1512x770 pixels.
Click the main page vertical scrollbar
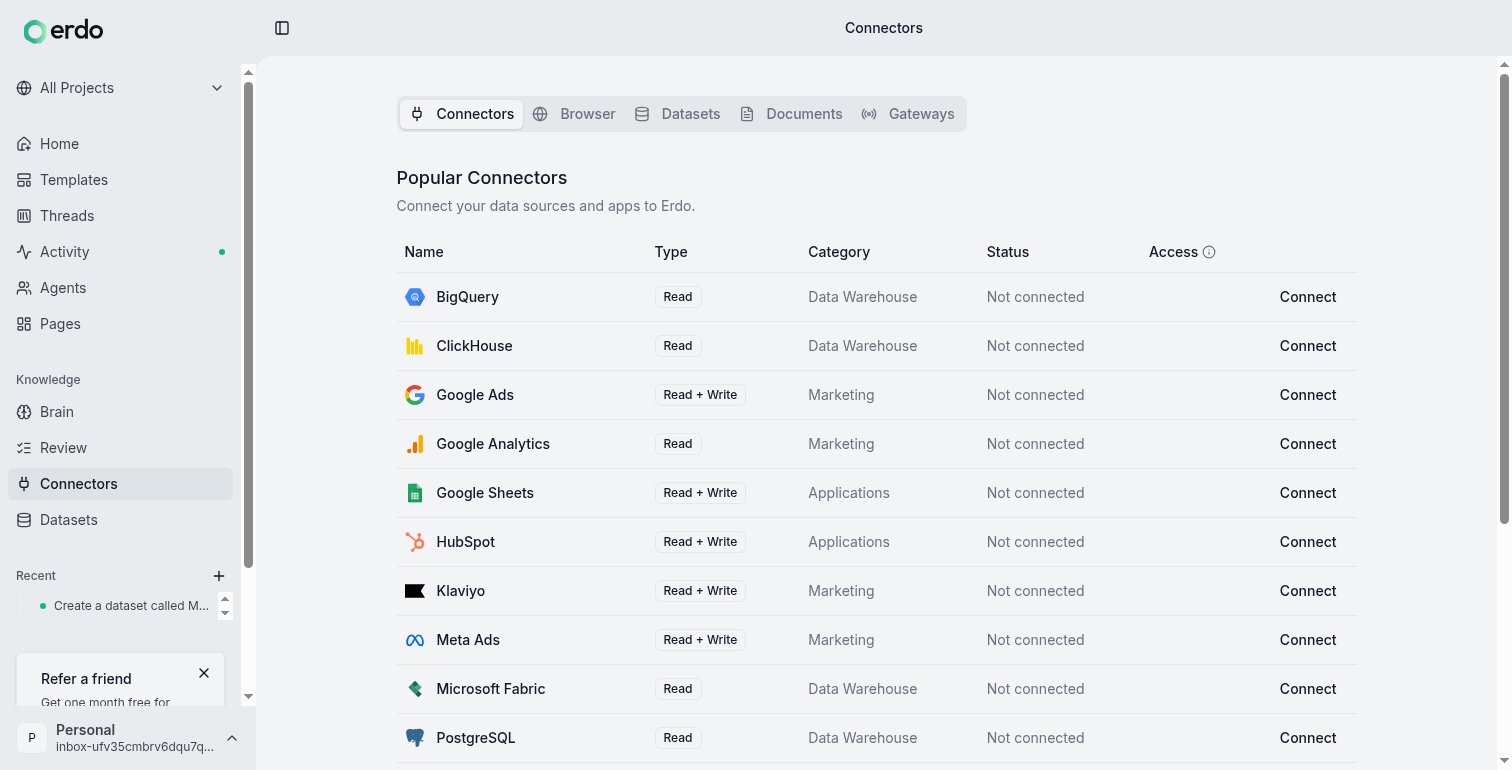(1504, 298)
